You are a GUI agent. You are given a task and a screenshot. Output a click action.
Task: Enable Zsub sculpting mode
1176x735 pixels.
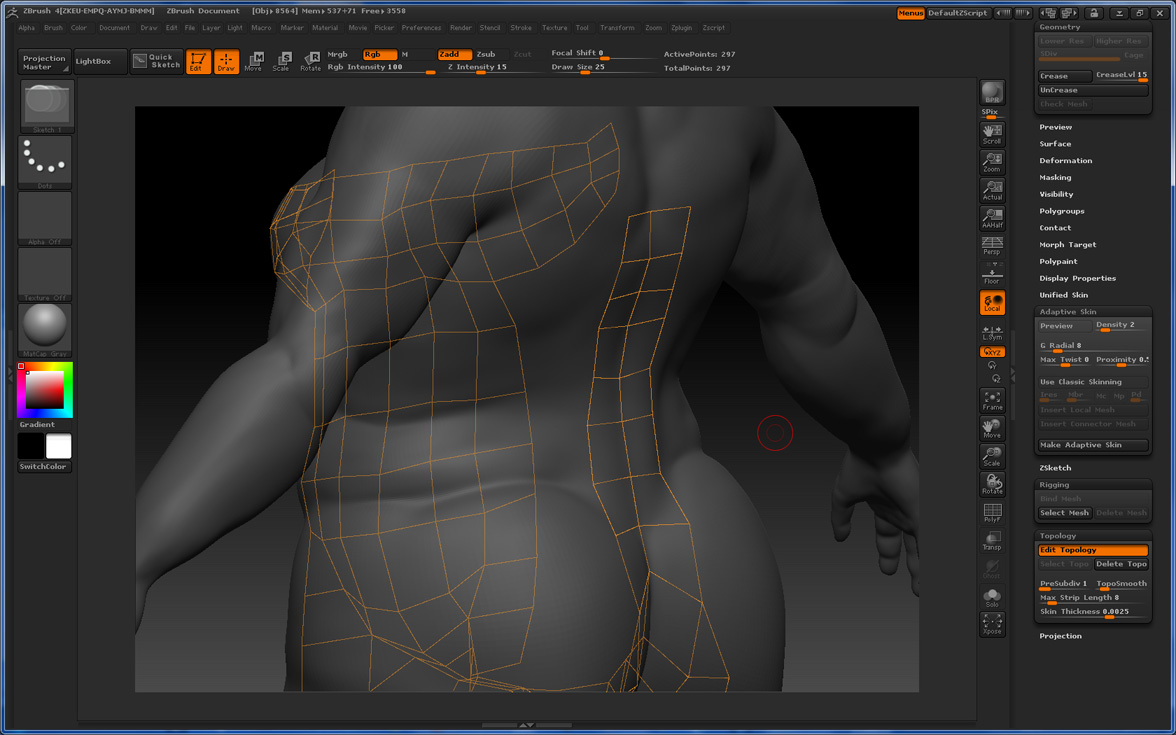(x=486, y=55)
